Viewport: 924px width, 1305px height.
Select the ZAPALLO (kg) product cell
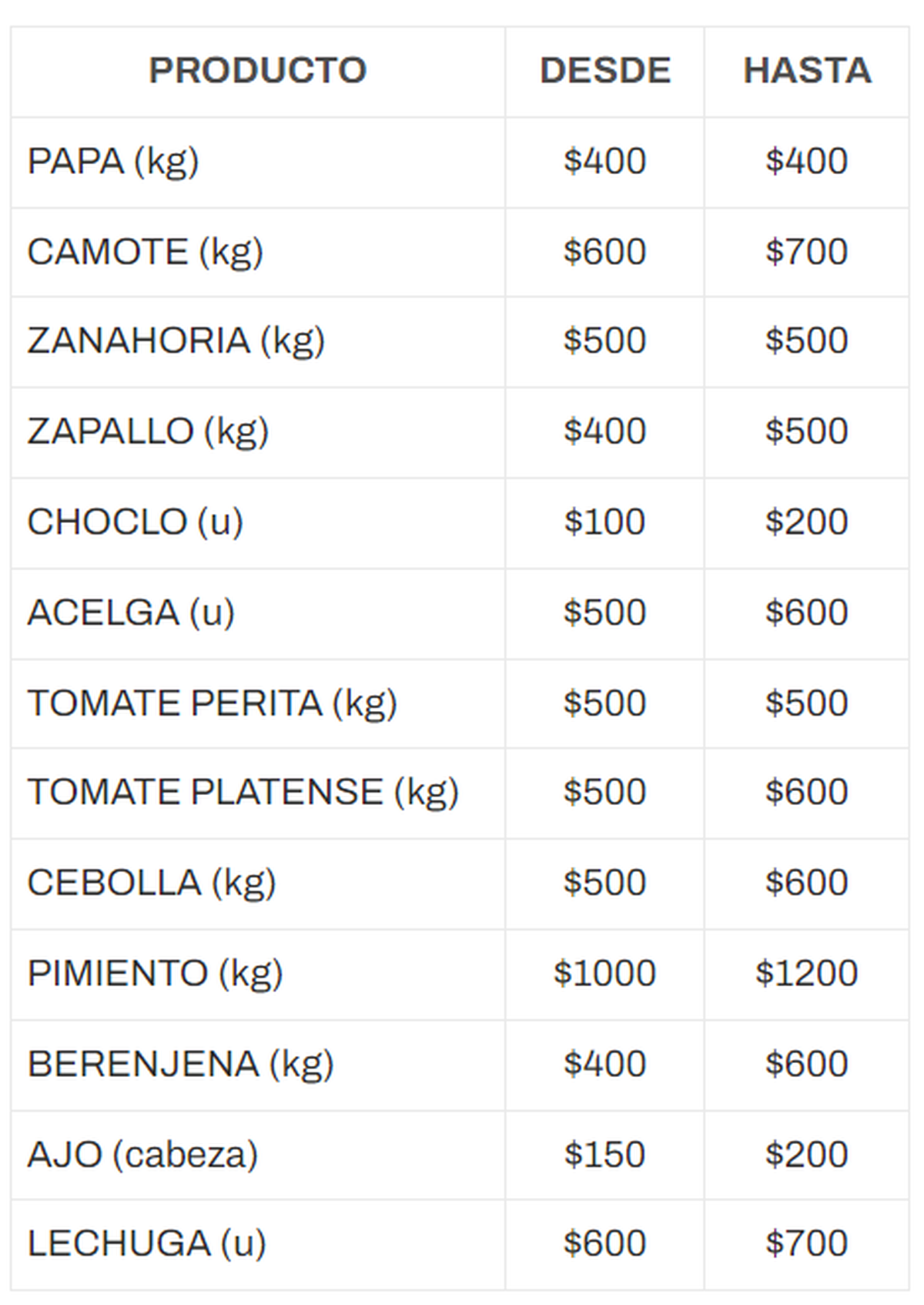click(x=149, y=431)
